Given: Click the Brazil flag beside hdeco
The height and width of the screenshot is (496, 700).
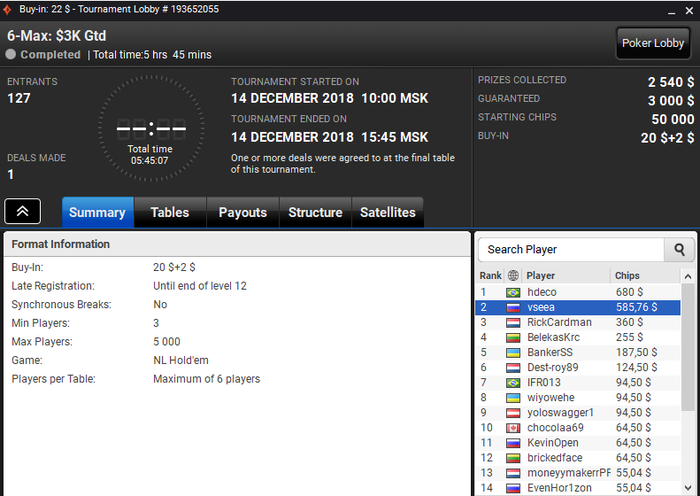Looking at the screenshot, I should (x=513, y=292).
